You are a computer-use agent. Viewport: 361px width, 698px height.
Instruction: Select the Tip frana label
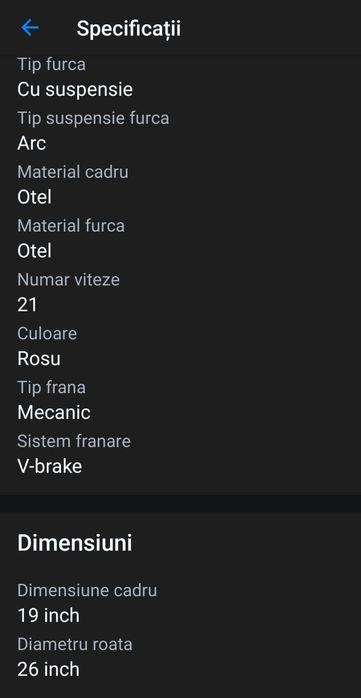point(52,387)
